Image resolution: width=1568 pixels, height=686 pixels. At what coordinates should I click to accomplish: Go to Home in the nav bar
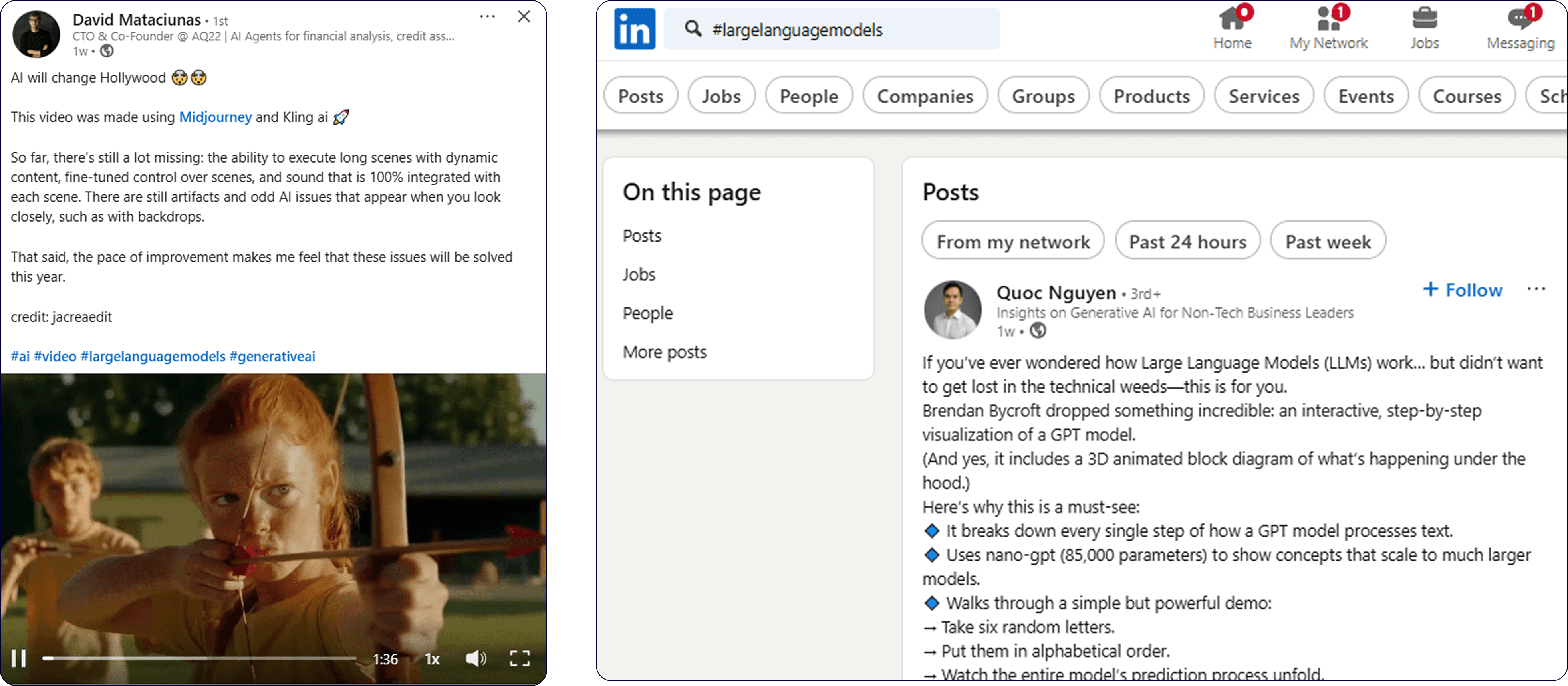(x=1232, y=28)
